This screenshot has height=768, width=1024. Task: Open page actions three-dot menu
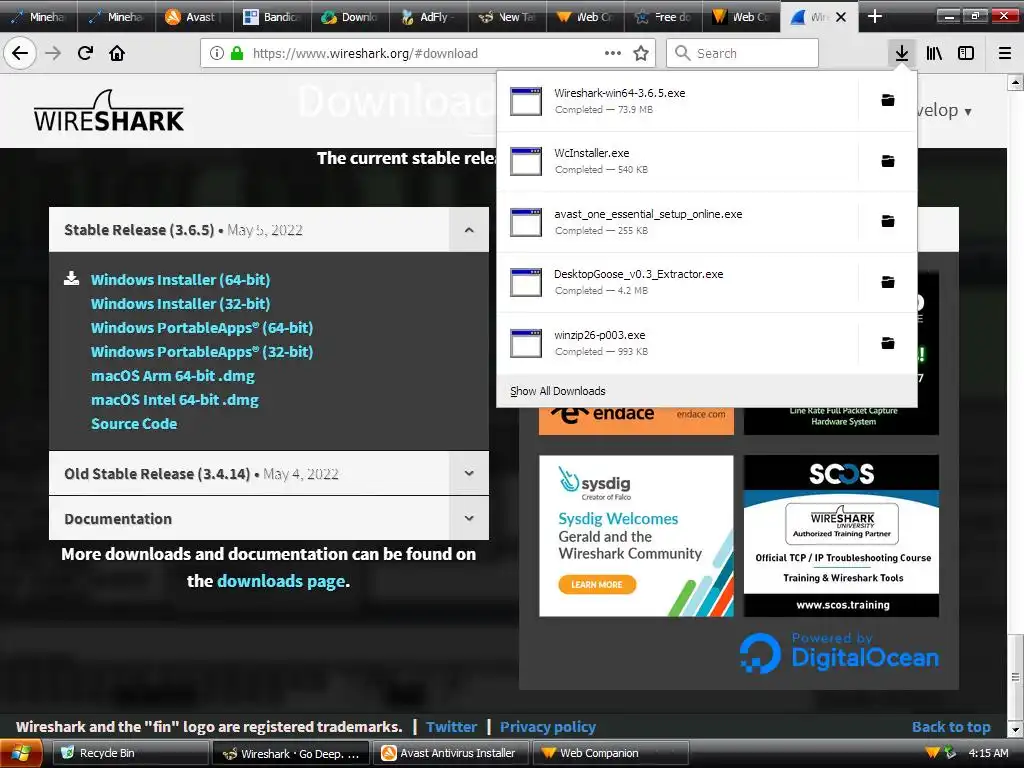[x=613, y=54]
